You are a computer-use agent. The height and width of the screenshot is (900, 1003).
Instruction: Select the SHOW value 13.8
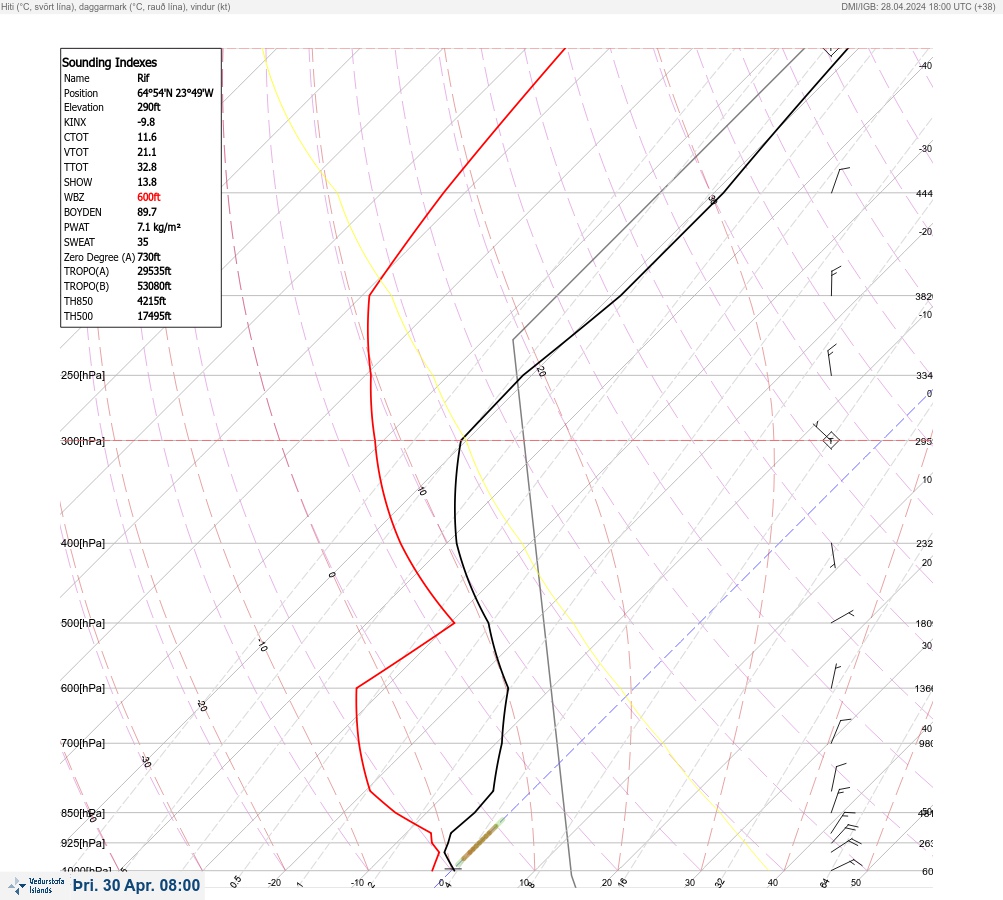coord(146,182)
